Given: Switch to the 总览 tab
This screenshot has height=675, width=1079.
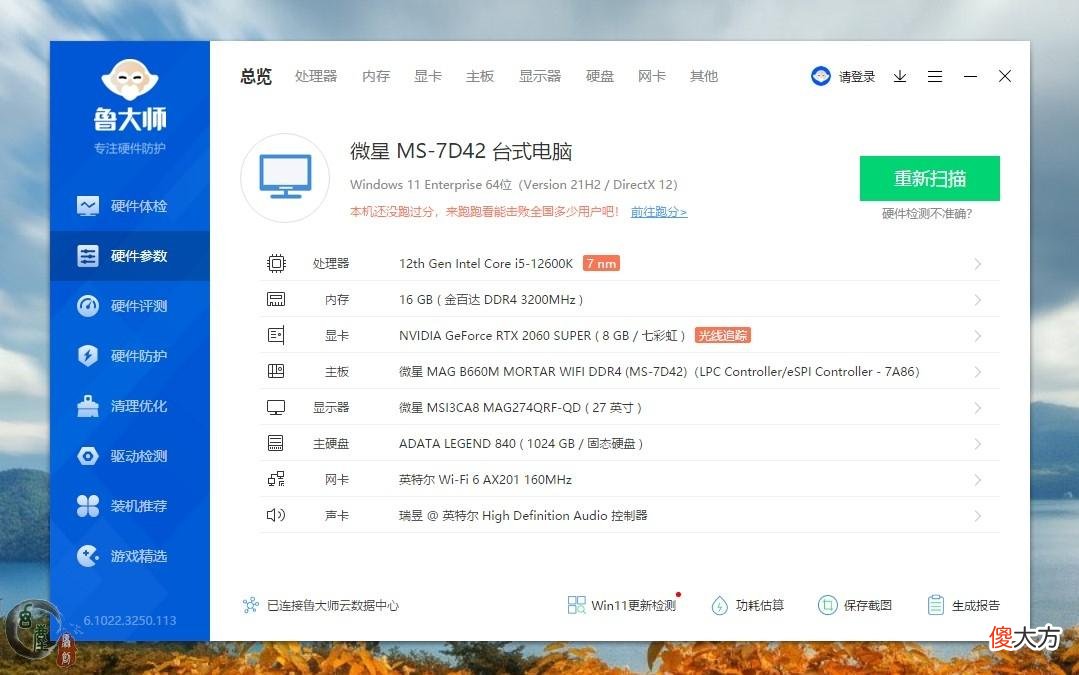Looking at the screenshot, I should pyautogui.click(x=256, y=76).
